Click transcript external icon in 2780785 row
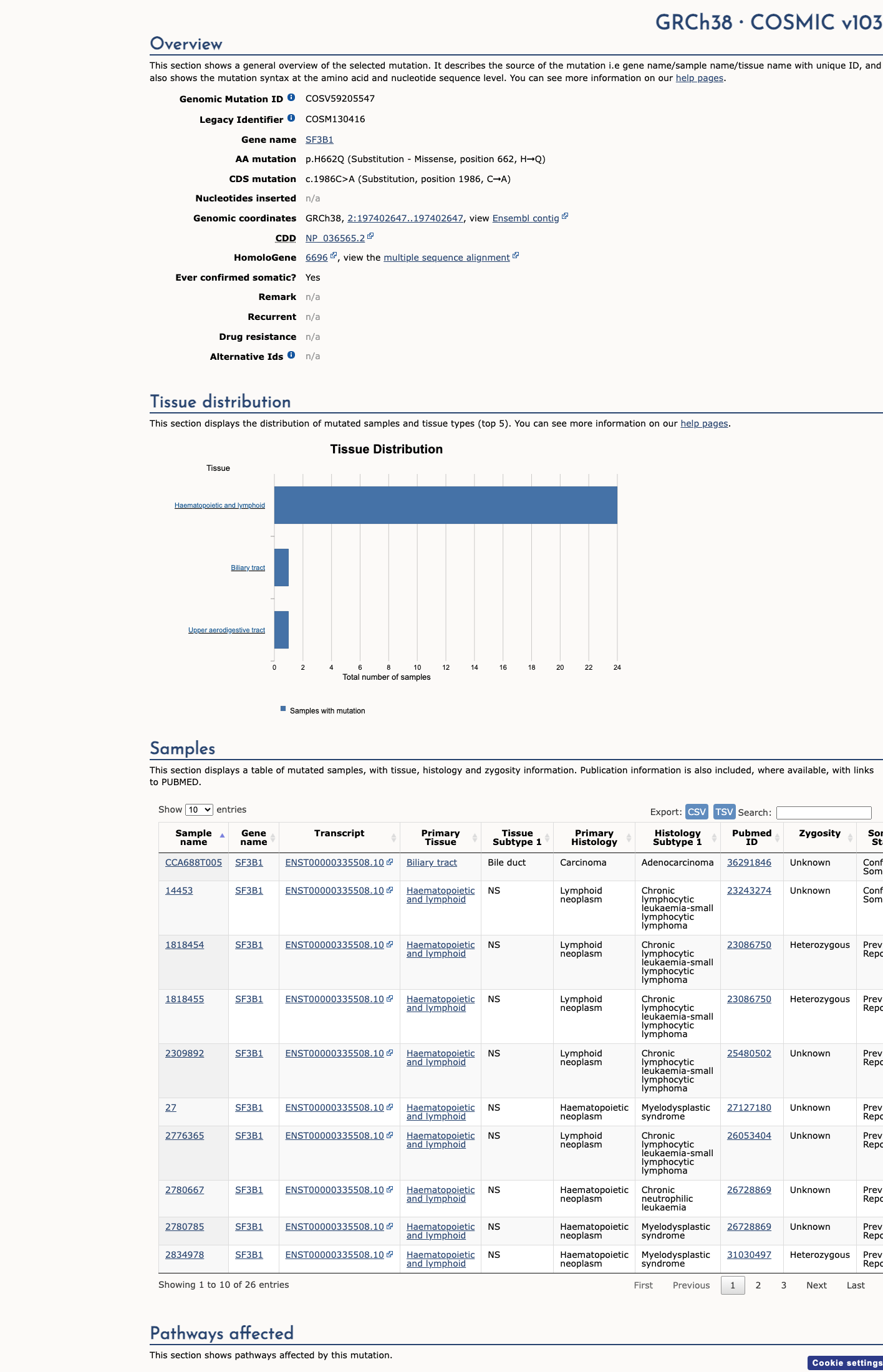The height and width of the screenshot is (1372, 883). (390, 1226)
